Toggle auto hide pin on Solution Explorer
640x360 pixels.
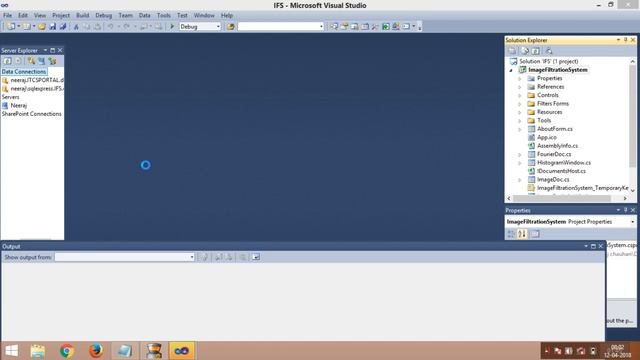click(625, 40)
